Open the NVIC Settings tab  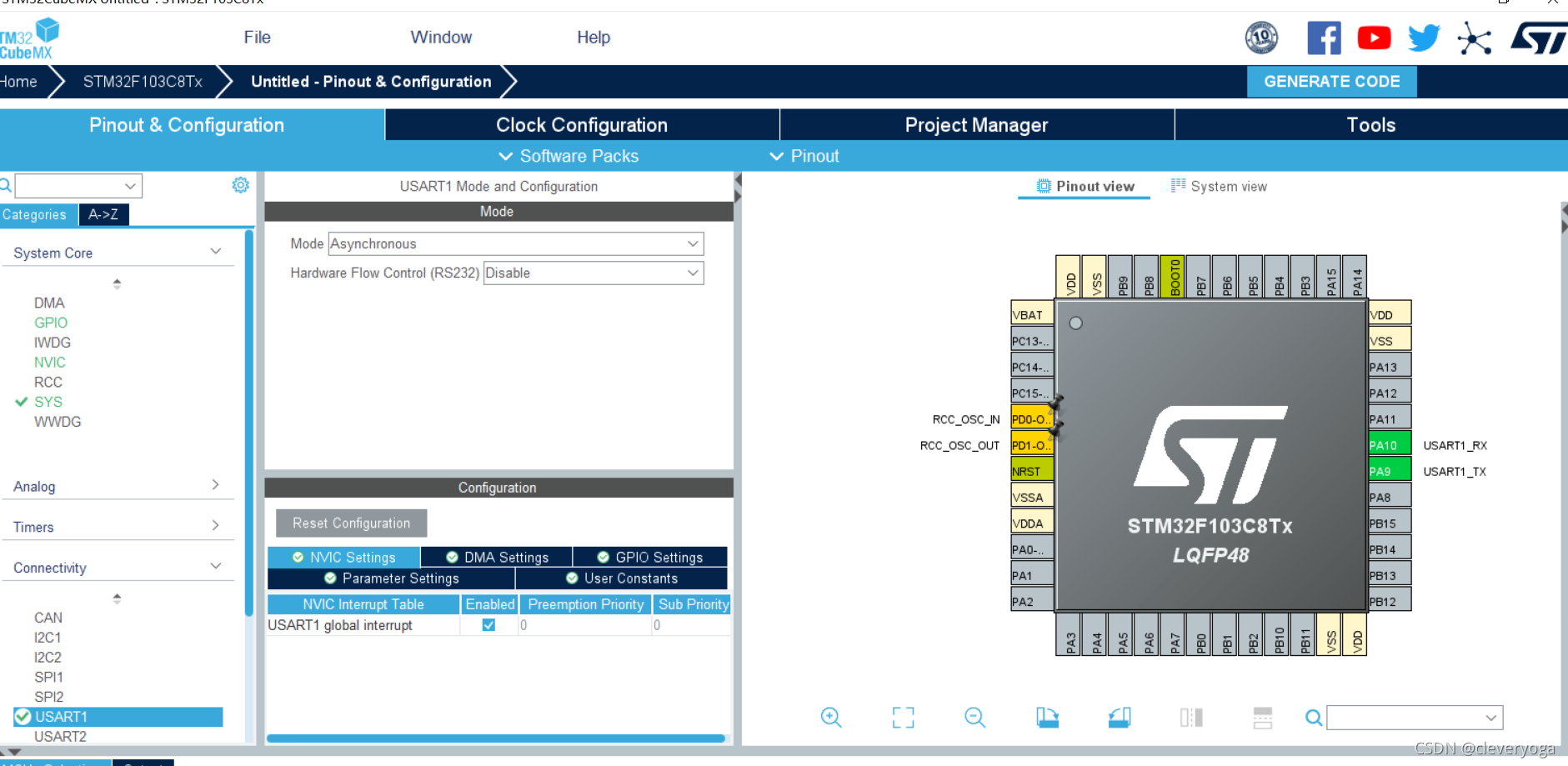343,557
